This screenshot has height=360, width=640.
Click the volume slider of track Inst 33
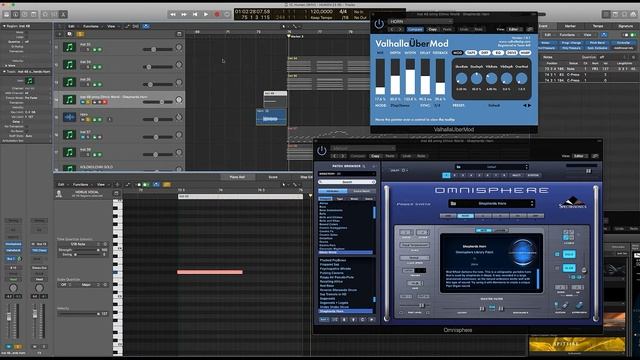(157, 49)
